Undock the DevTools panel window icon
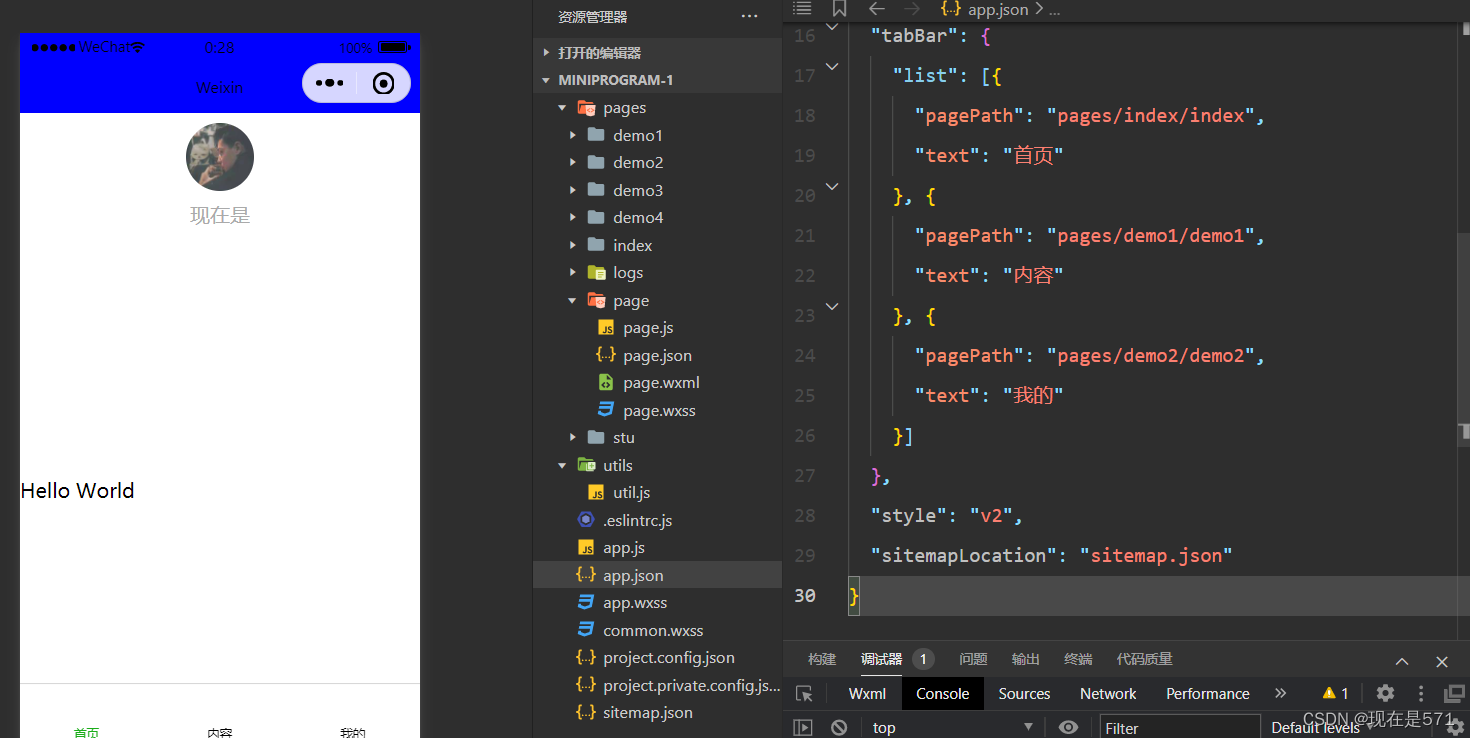This screenshot has height=738, width=1470. pyautogui.click(x=1455, y=693)
